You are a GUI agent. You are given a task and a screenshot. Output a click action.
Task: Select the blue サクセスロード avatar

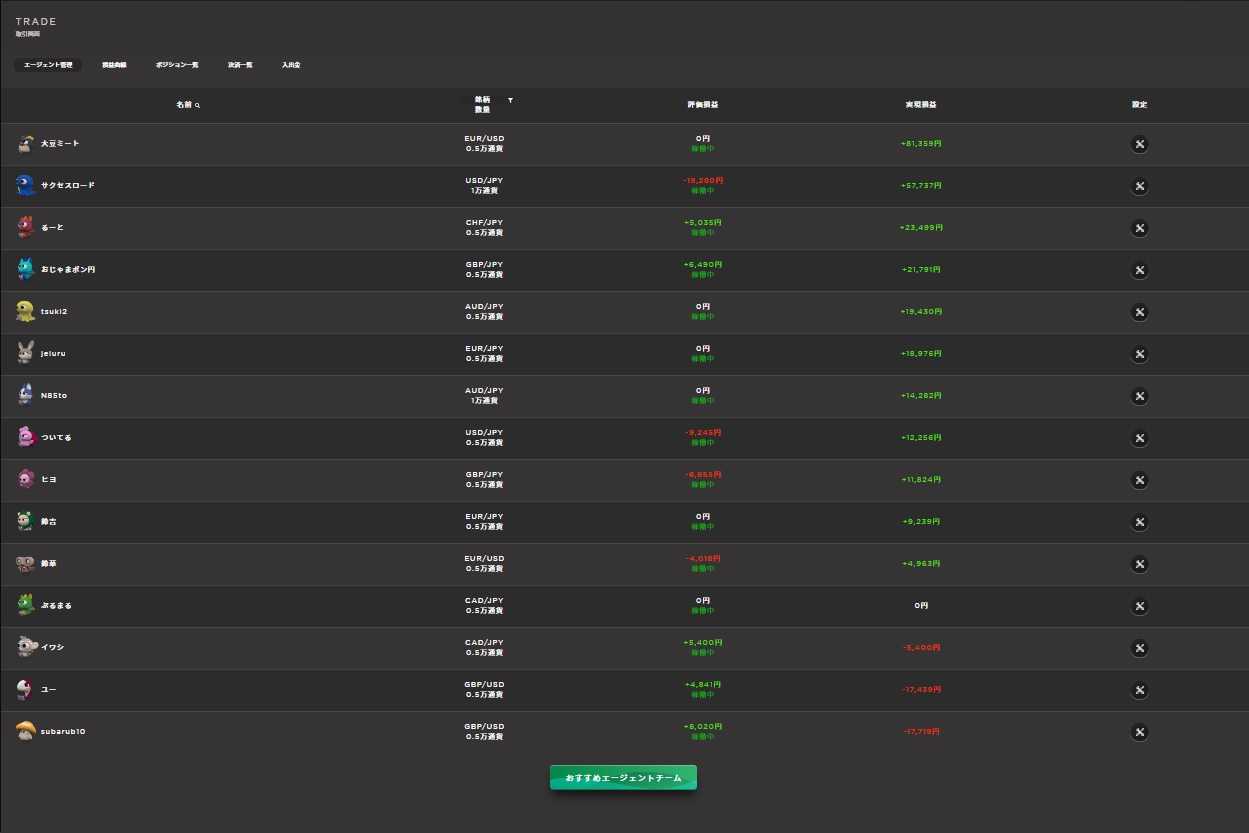[x=25, y=185]
